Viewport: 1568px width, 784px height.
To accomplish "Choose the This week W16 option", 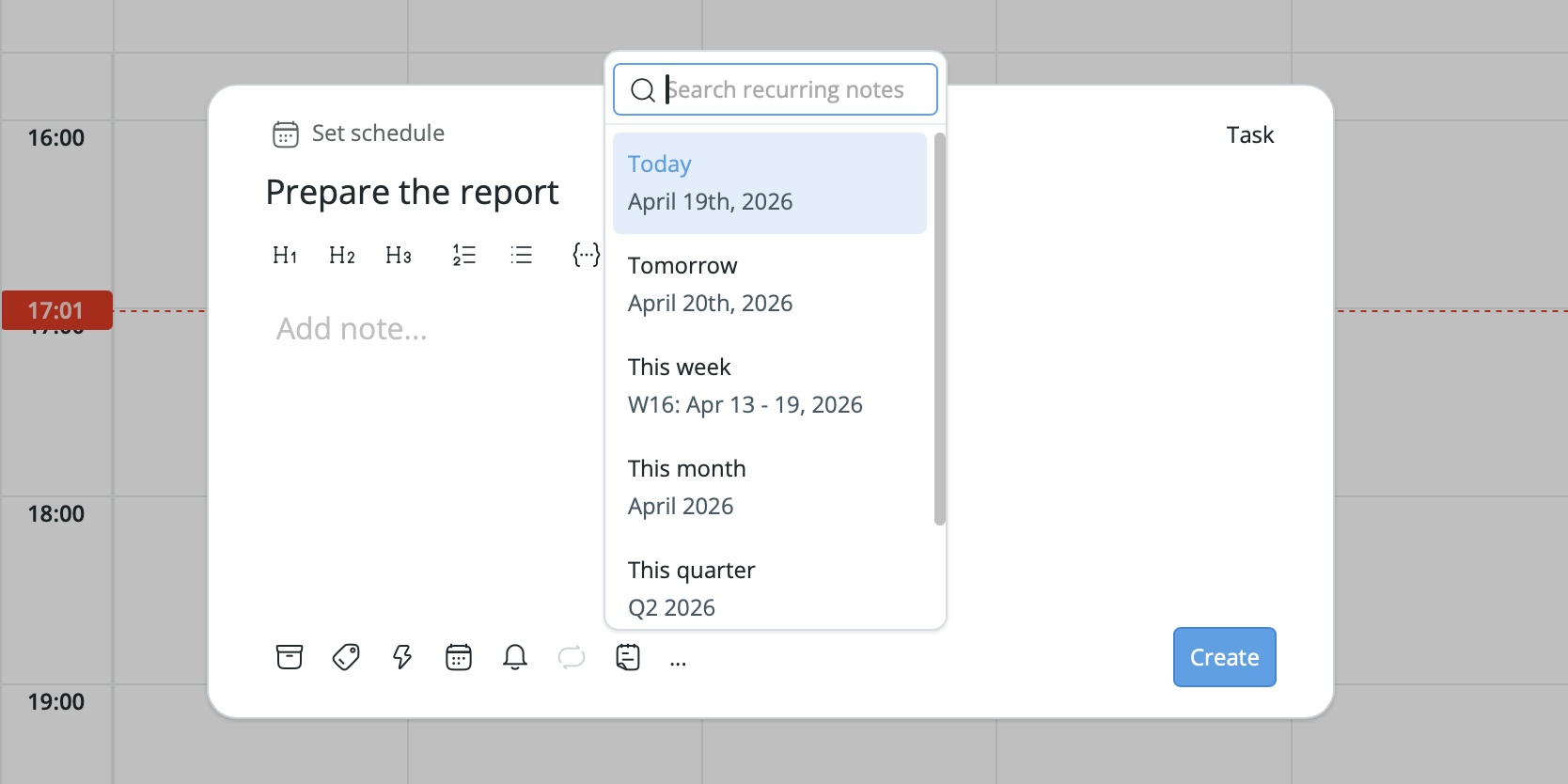I will point(769,386).
